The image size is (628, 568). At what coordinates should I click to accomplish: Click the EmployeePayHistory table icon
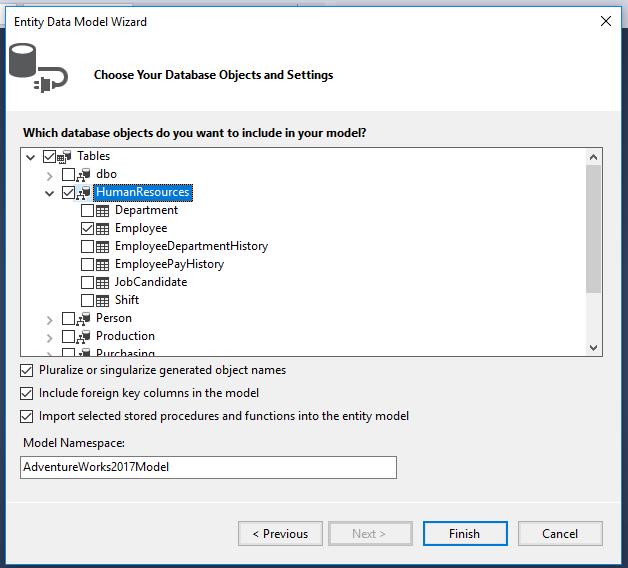[x=102, y=264]
